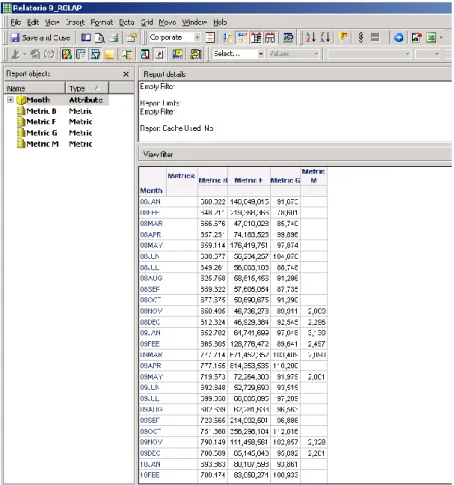Image resolution: width=454 pixels, height=485 pixels.
Task: Click the subtotals icon
Action: coord(228,38)
